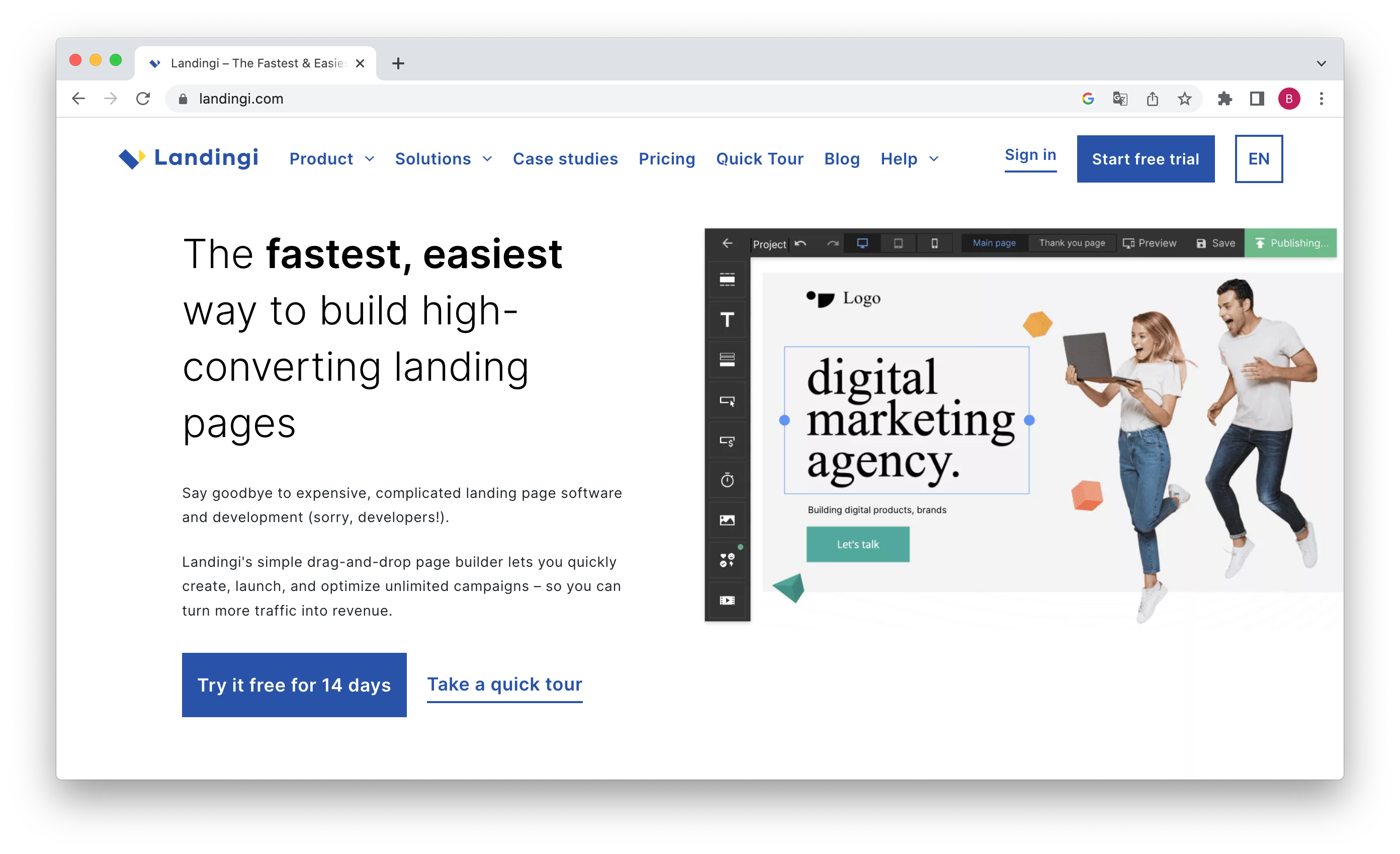Click the green Publishing button

1290,242
